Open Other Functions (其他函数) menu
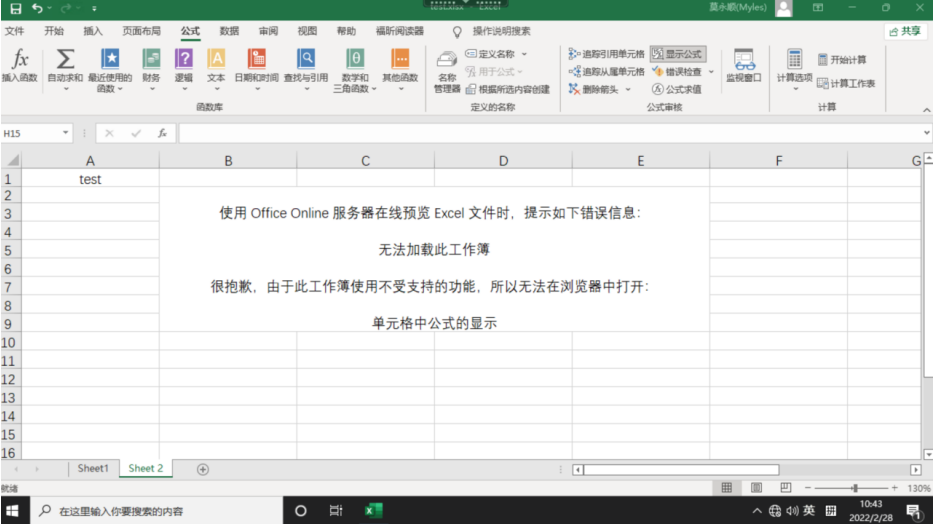 pos(400,70)
